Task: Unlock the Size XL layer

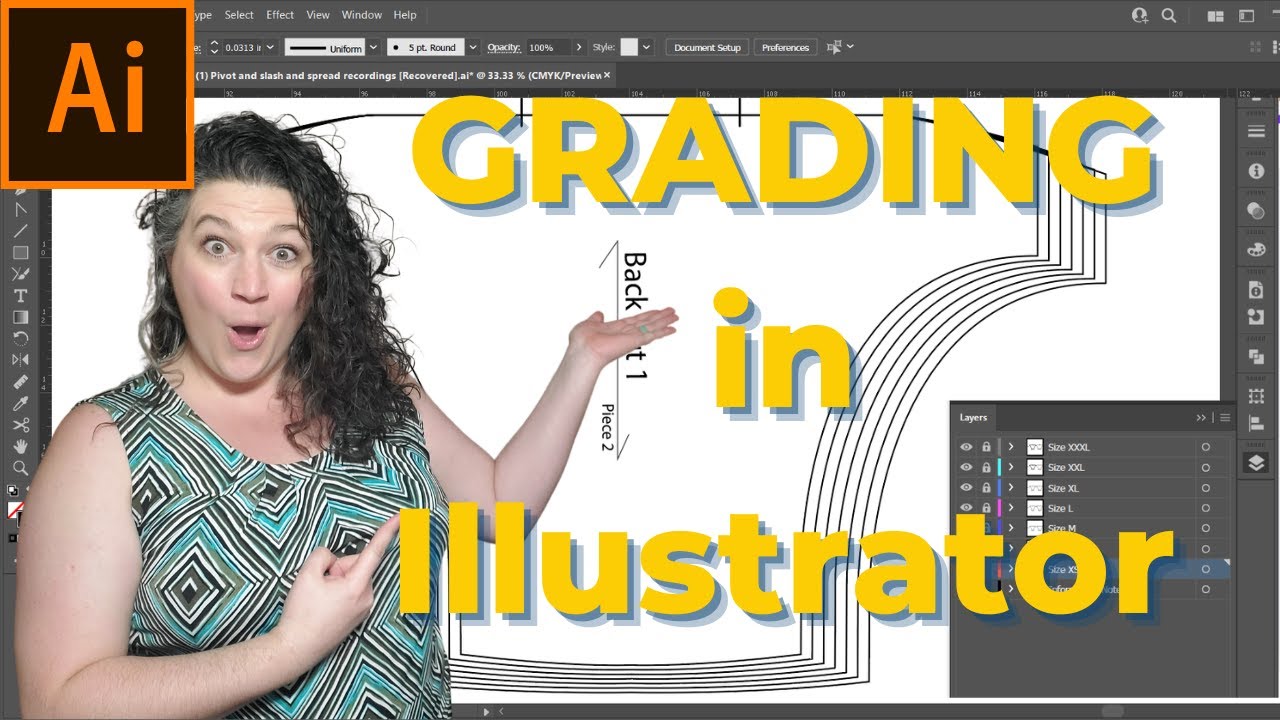Action: coord(986,488)
